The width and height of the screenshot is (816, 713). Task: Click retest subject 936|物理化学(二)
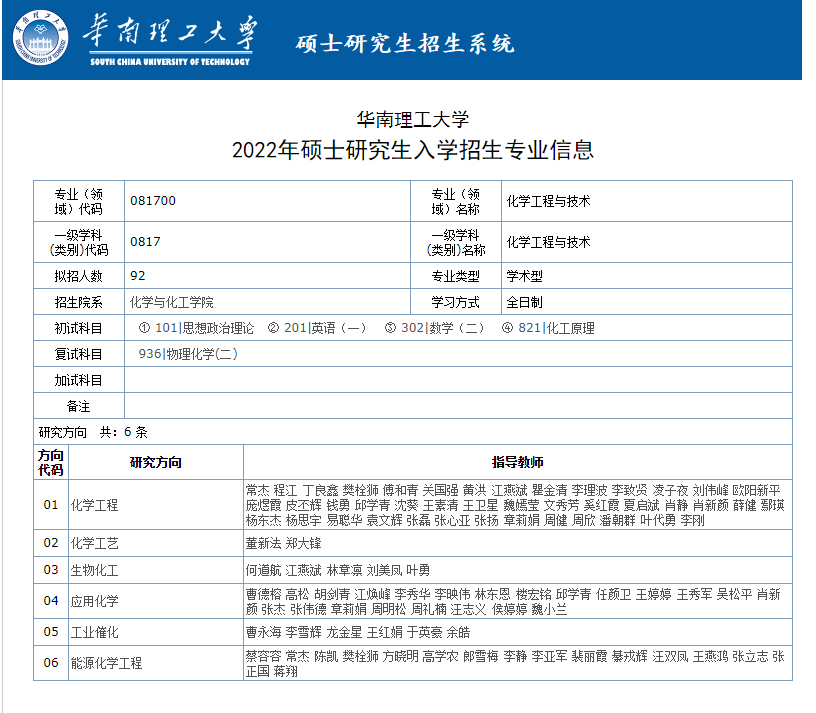pos(188,354)
